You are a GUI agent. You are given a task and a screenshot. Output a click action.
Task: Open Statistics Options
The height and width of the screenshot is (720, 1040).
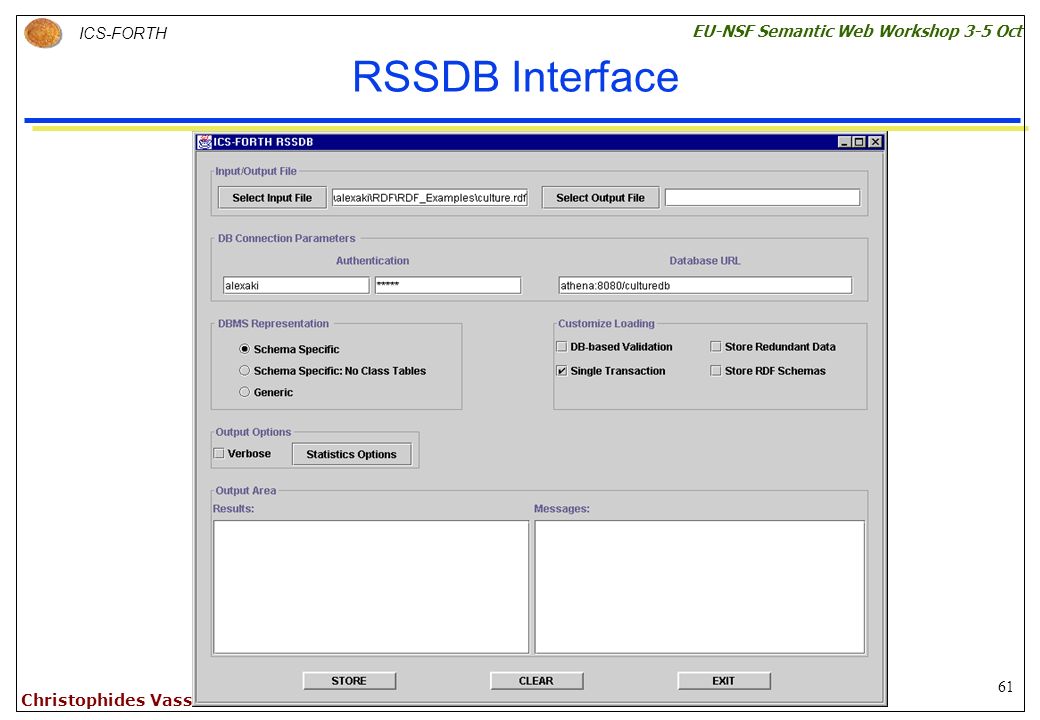tap(352, 454)
